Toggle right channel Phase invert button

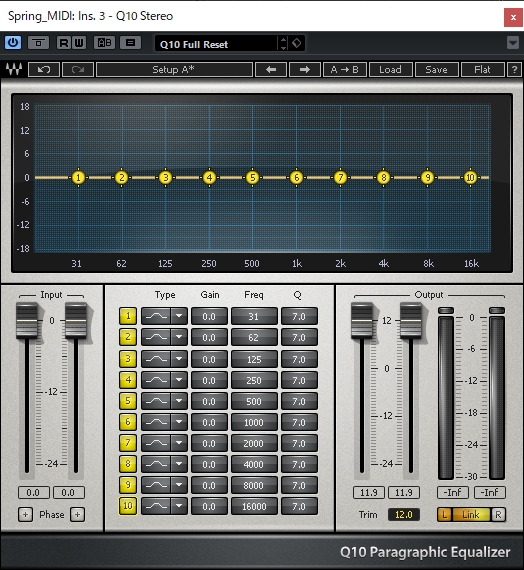tap(77, 514)
